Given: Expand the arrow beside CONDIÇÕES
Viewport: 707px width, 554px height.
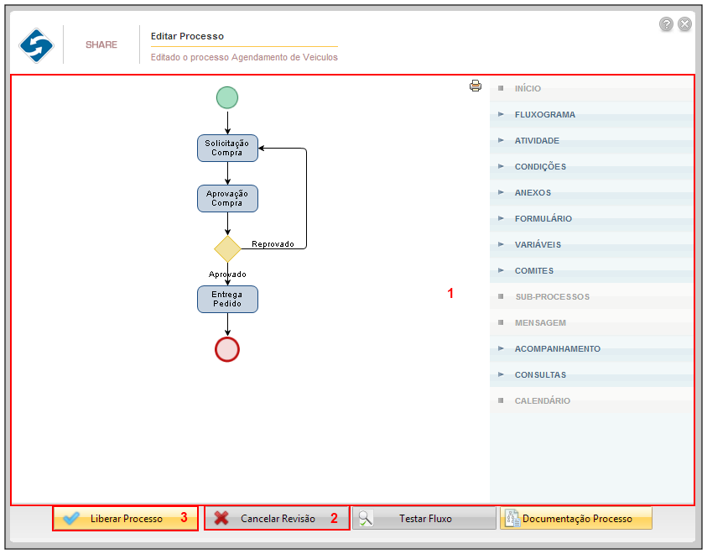Looking at the screenshot, I should 500,166.
